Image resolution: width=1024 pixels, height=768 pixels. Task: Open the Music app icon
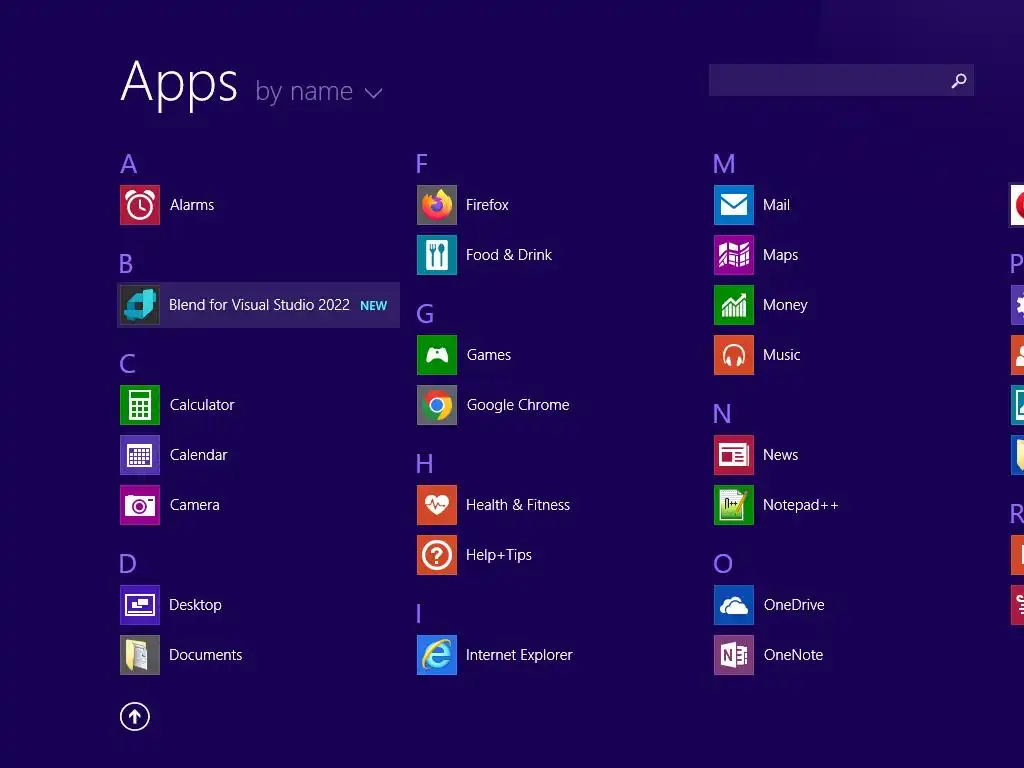tap(734, 355)
